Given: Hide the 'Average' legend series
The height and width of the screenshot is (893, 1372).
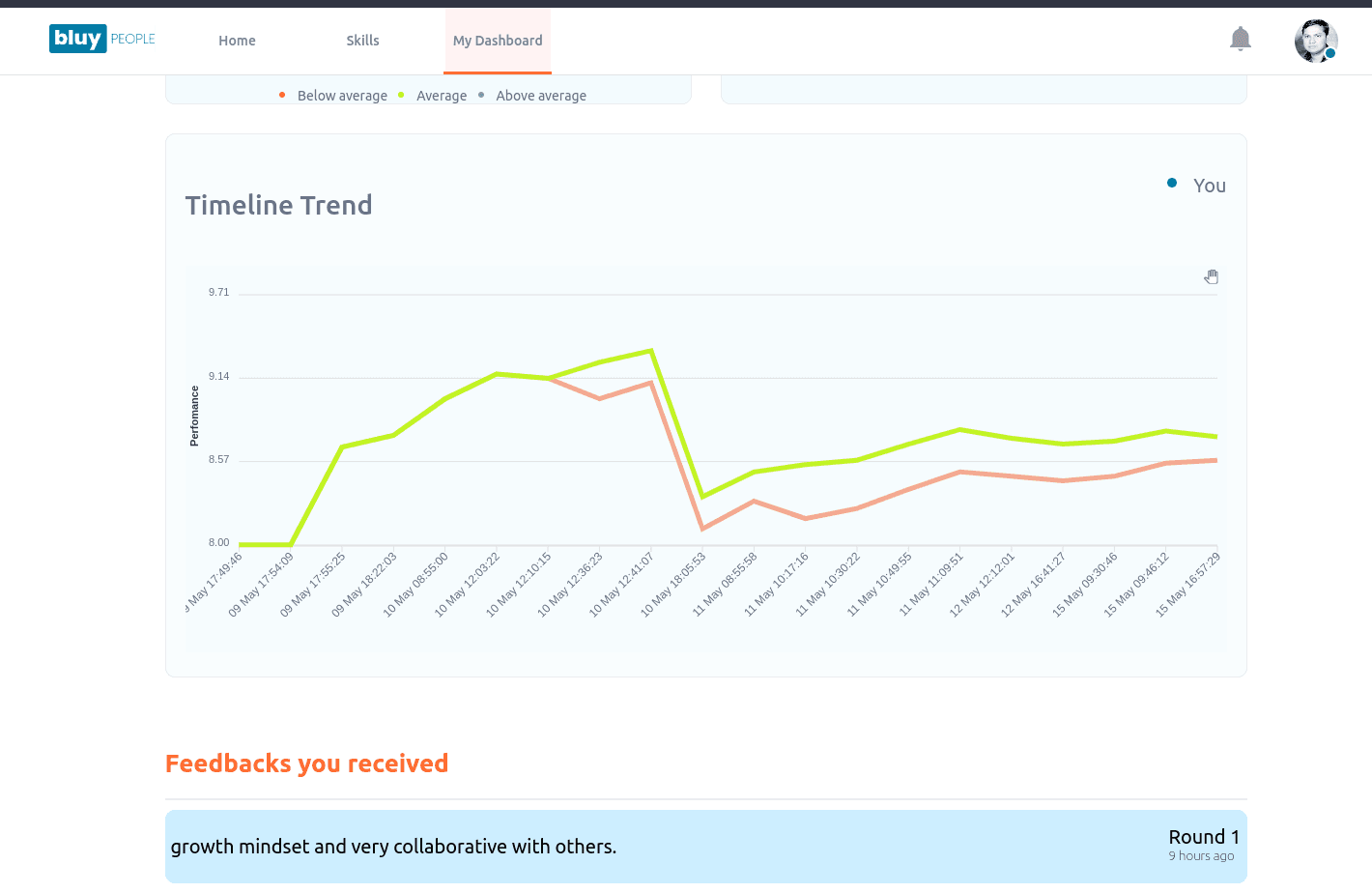Looking at the screenshot, I should coord(441,96).
